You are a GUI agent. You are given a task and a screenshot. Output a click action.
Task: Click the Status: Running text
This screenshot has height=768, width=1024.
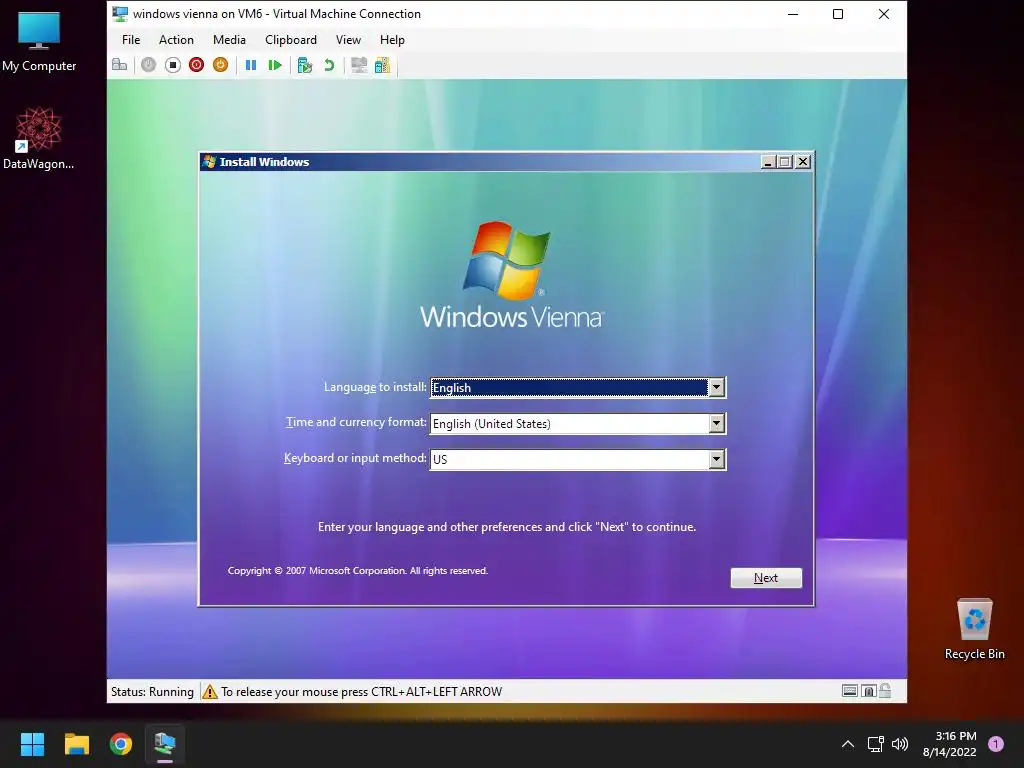pos(152,692)
